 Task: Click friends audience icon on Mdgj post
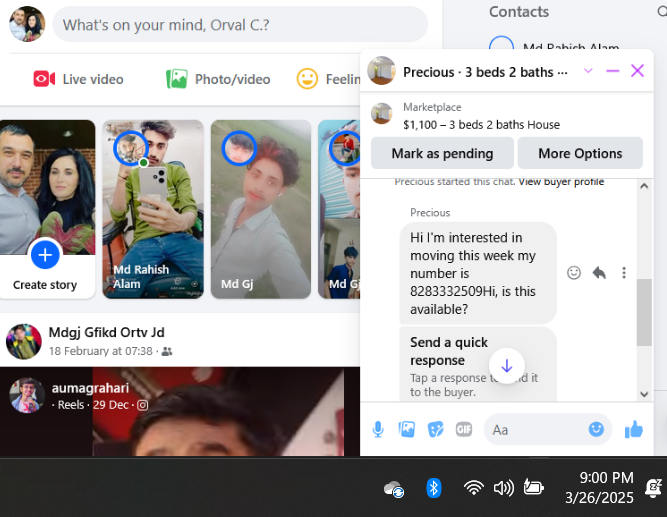tap(167, 351)
